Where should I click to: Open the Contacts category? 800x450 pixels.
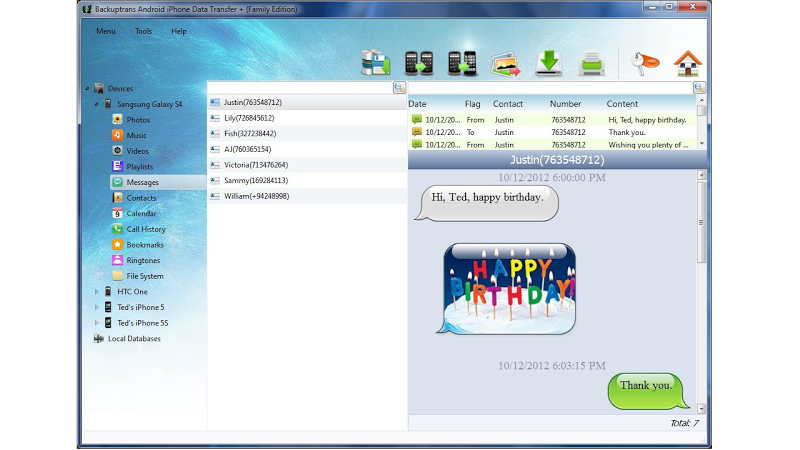tap(141, 198)
